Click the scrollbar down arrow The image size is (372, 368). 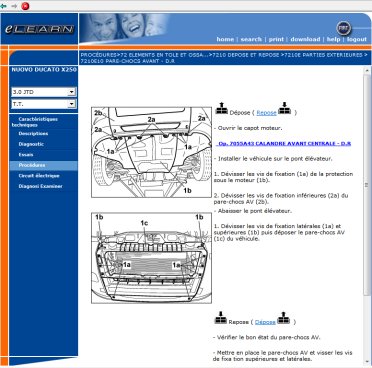click(366, 362)
